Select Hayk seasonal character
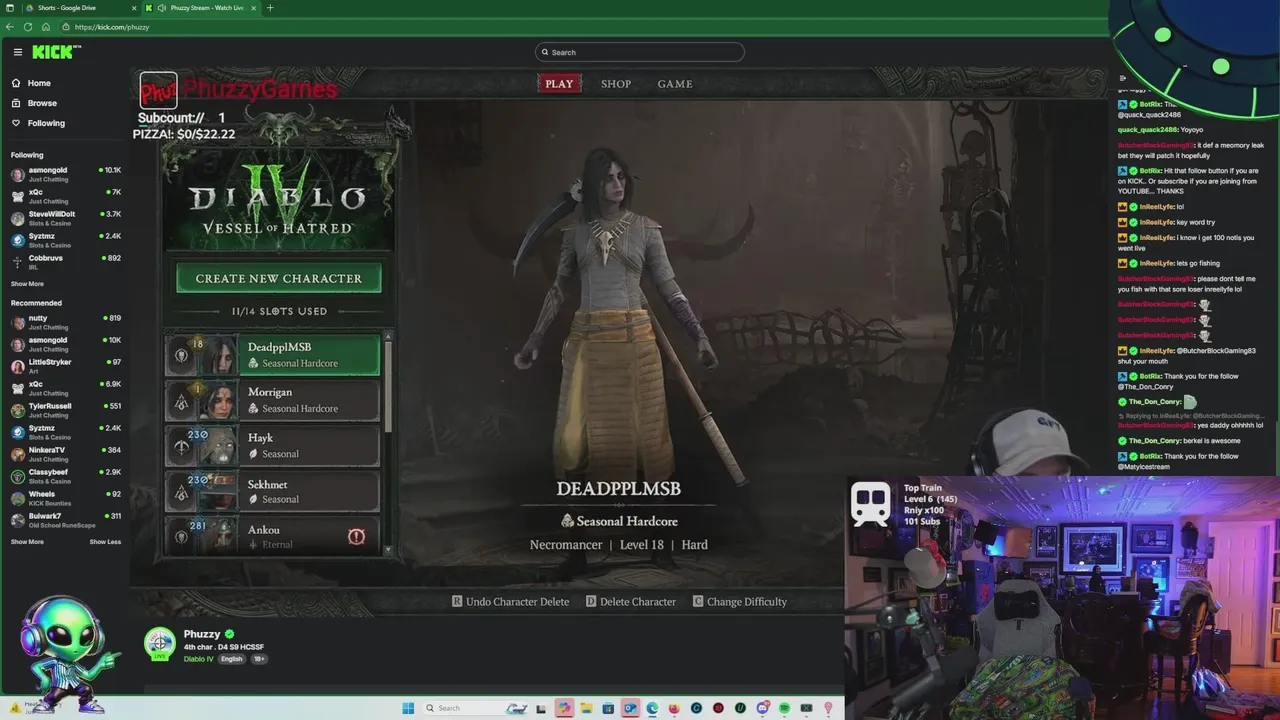 273,446
